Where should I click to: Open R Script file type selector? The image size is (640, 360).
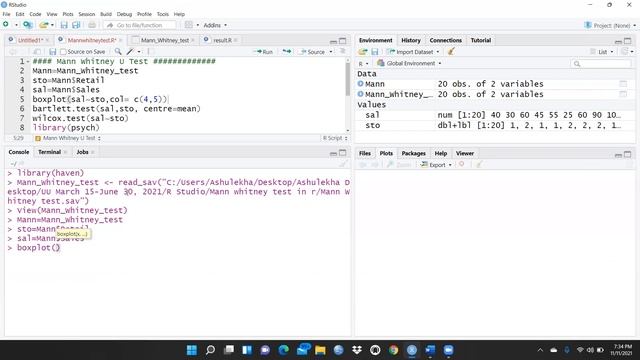(x=335, y=138)
